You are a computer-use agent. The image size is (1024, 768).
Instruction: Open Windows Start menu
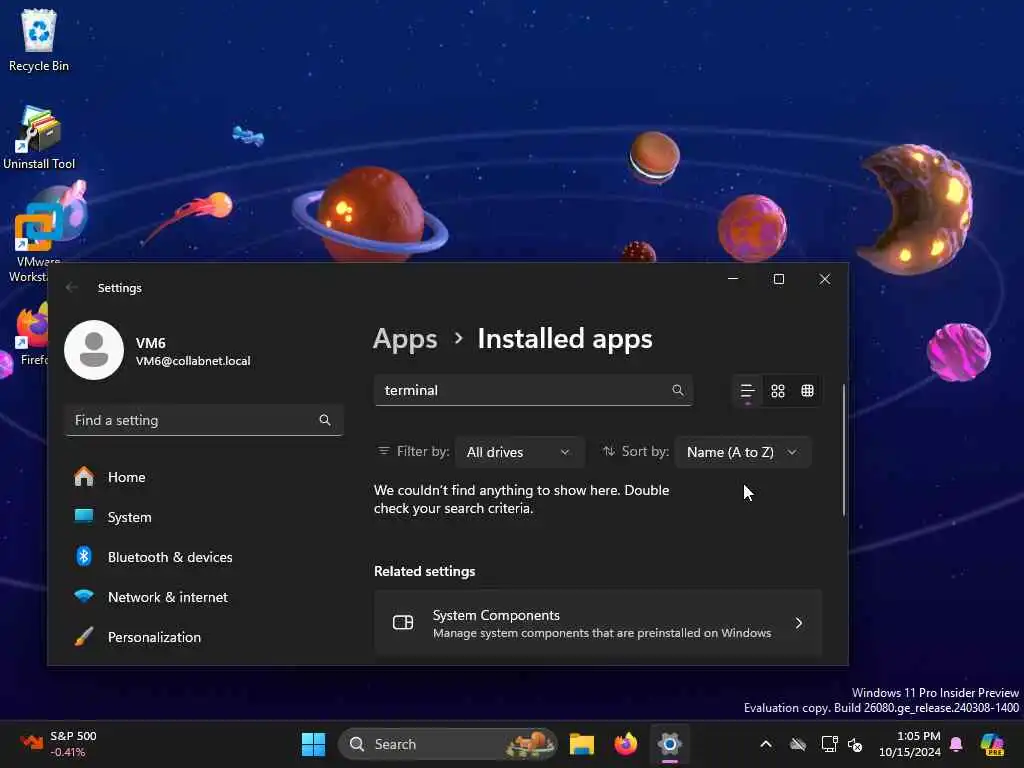tap(313, 744)
